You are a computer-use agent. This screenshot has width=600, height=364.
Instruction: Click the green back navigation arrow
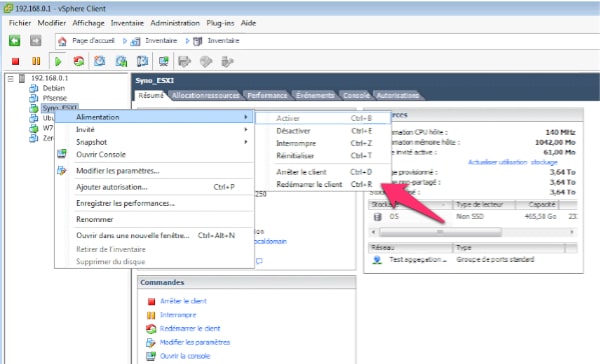coord(15,41)
